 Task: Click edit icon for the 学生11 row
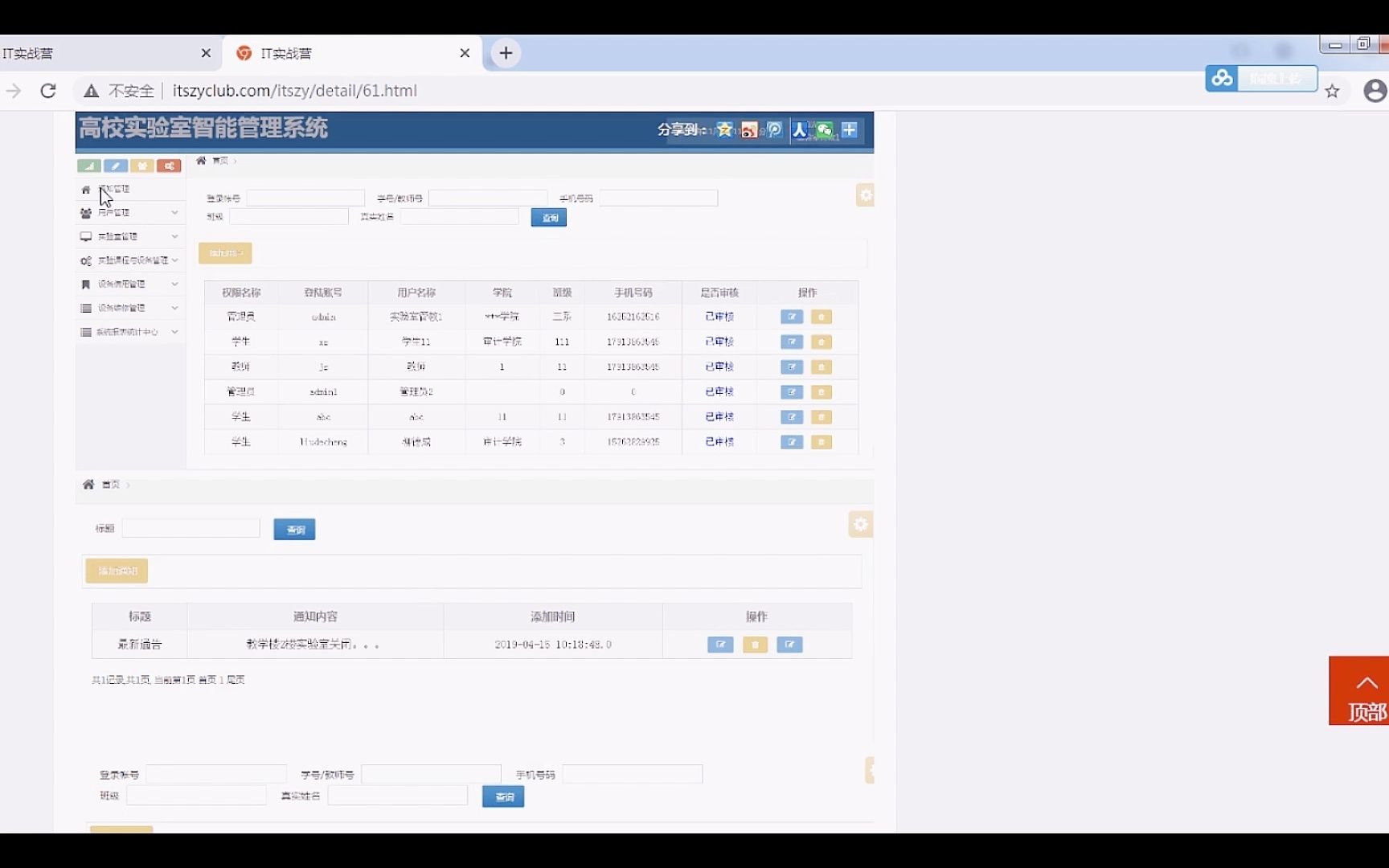click(x=792, y=342)
